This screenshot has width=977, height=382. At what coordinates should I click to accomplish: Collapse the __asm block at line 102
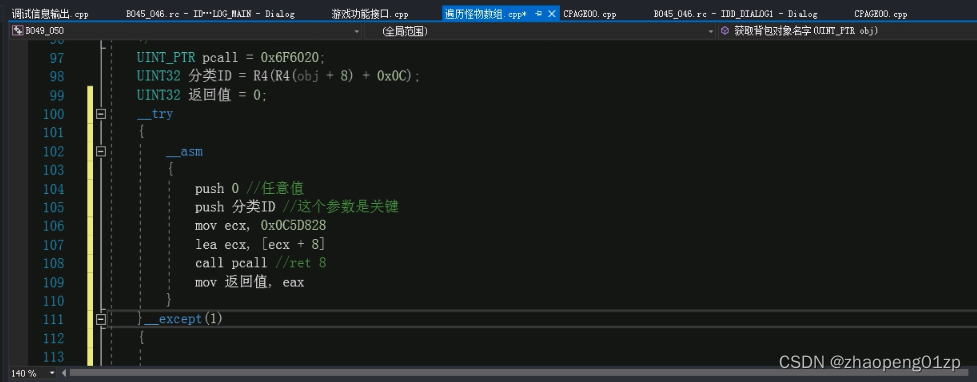pos(100,151)
